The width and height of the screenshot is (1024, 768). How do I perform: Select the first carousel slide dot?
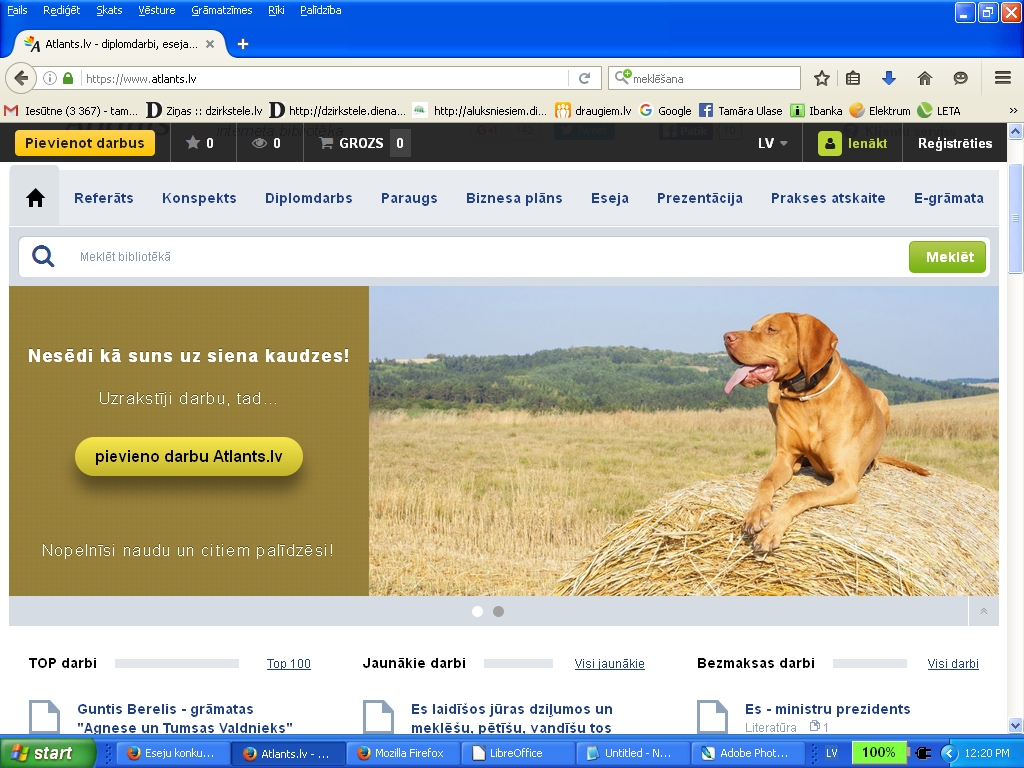(x=477, y=611)
